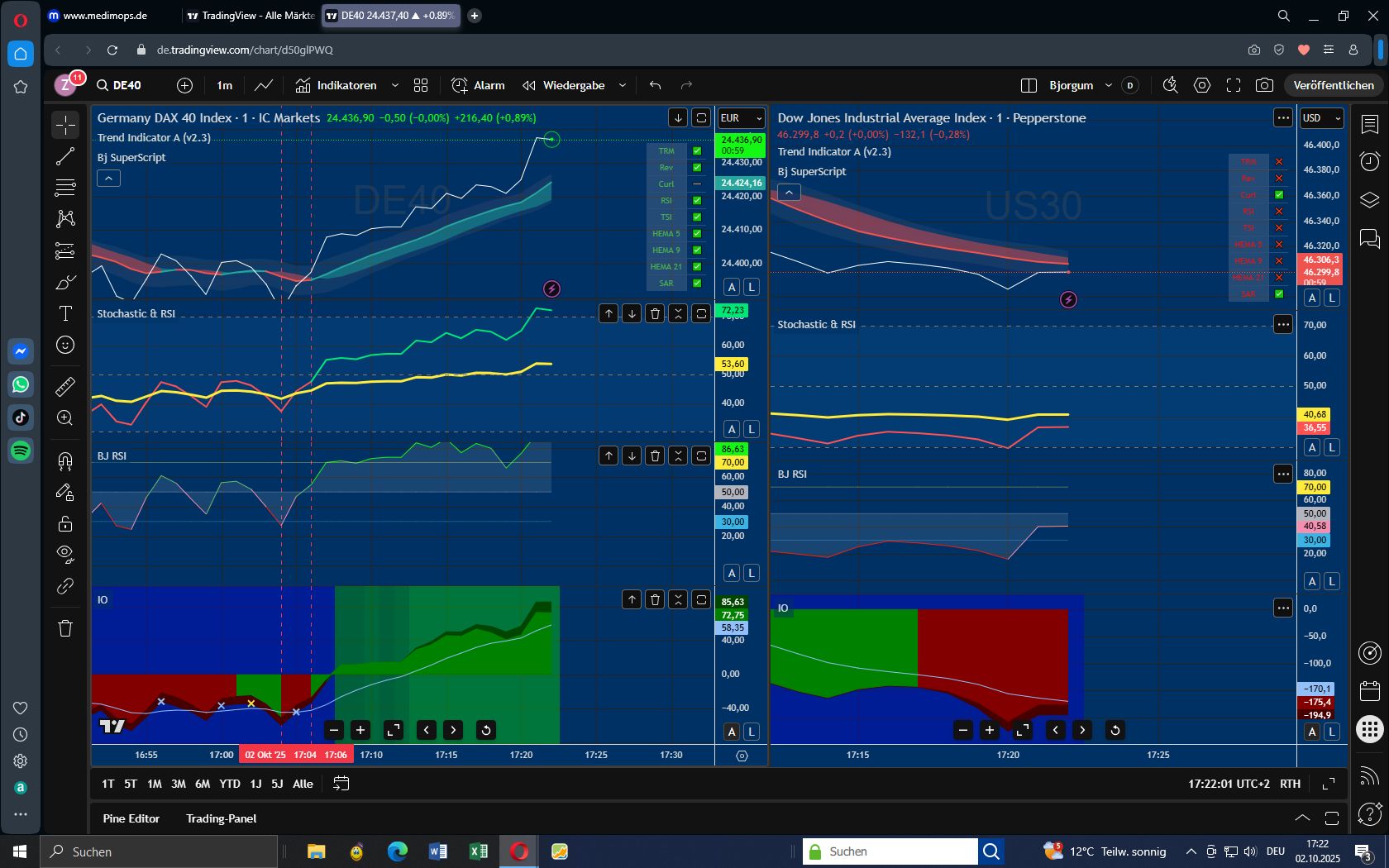Screen dimensions: 1389x868
Task: Toggle the lock all drawings tool
Action: point(65,523)
